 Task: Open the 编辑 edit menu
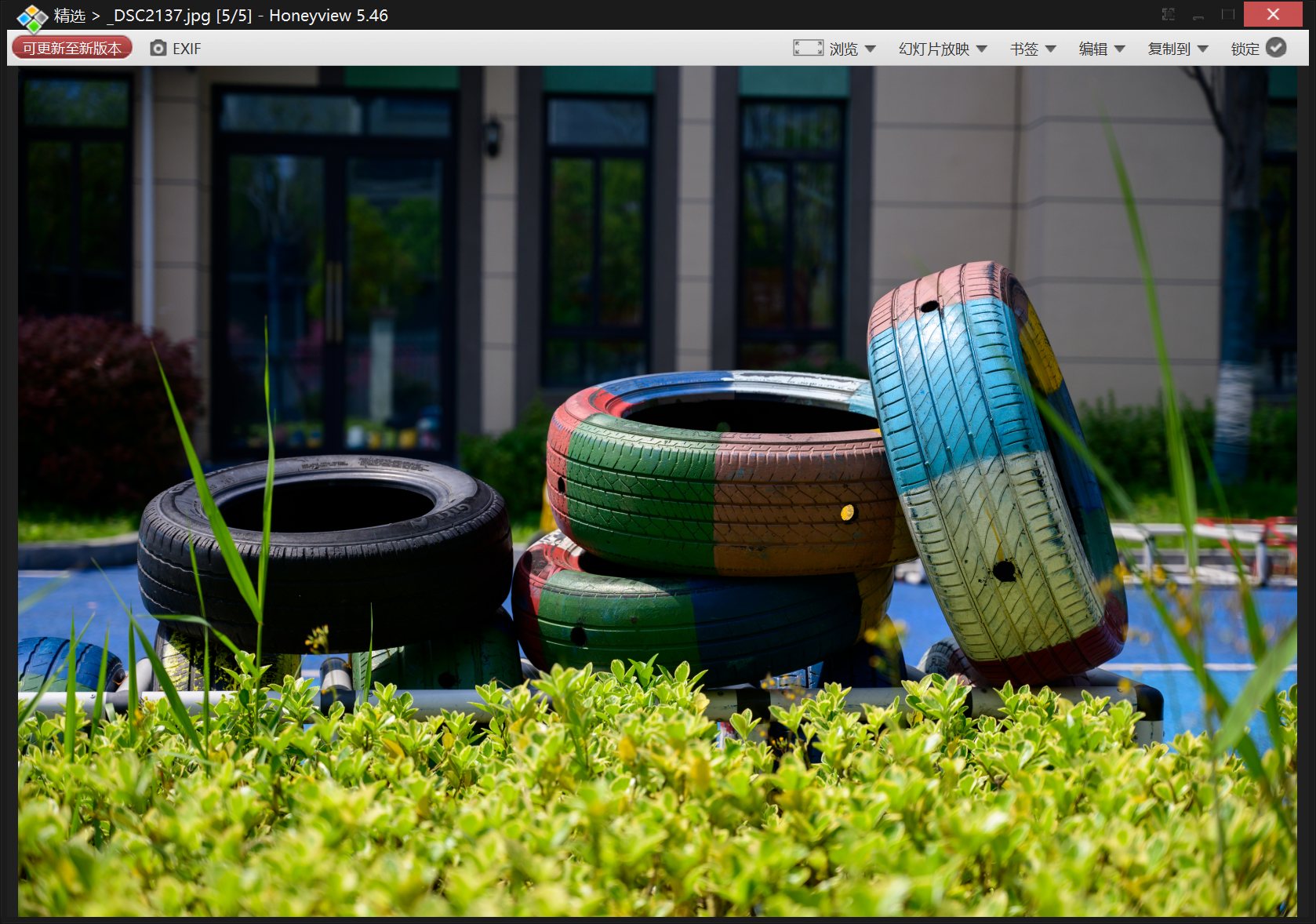point(1093,49)
